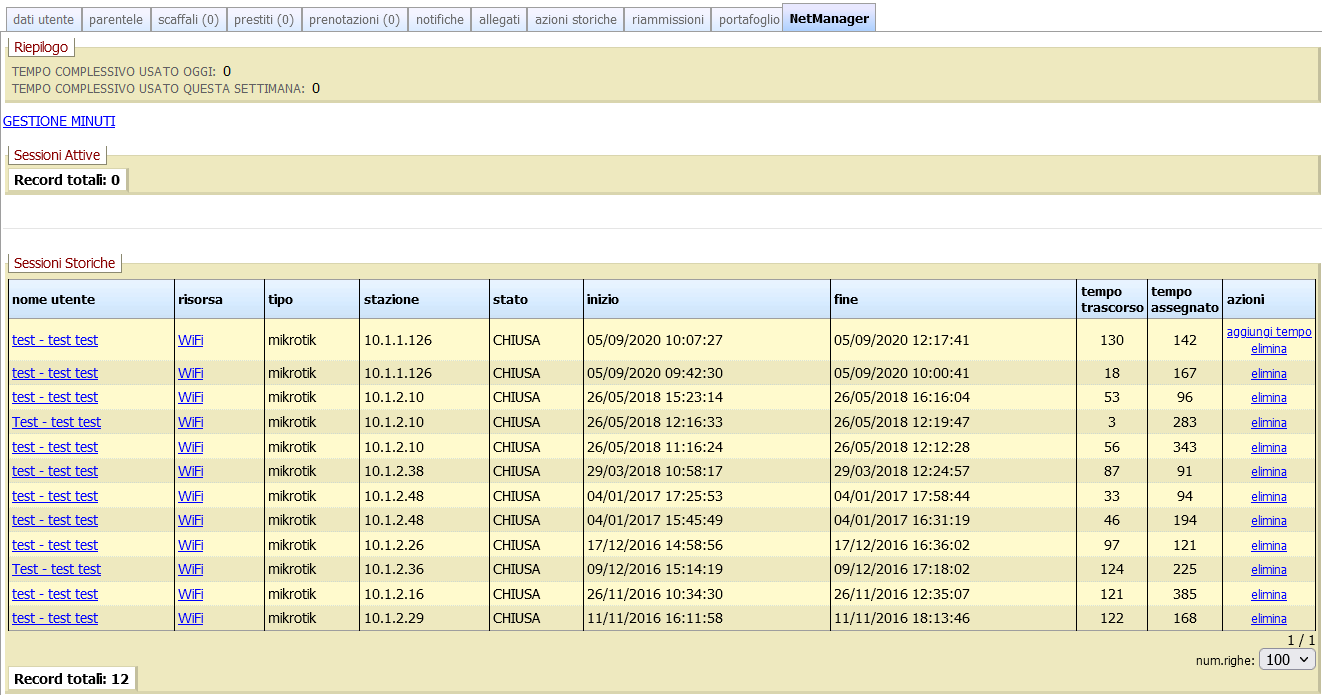Switch to the riammissioni tab
Image resolution: width=1322 pixels, height=695 pixels.
click(667, 18)
